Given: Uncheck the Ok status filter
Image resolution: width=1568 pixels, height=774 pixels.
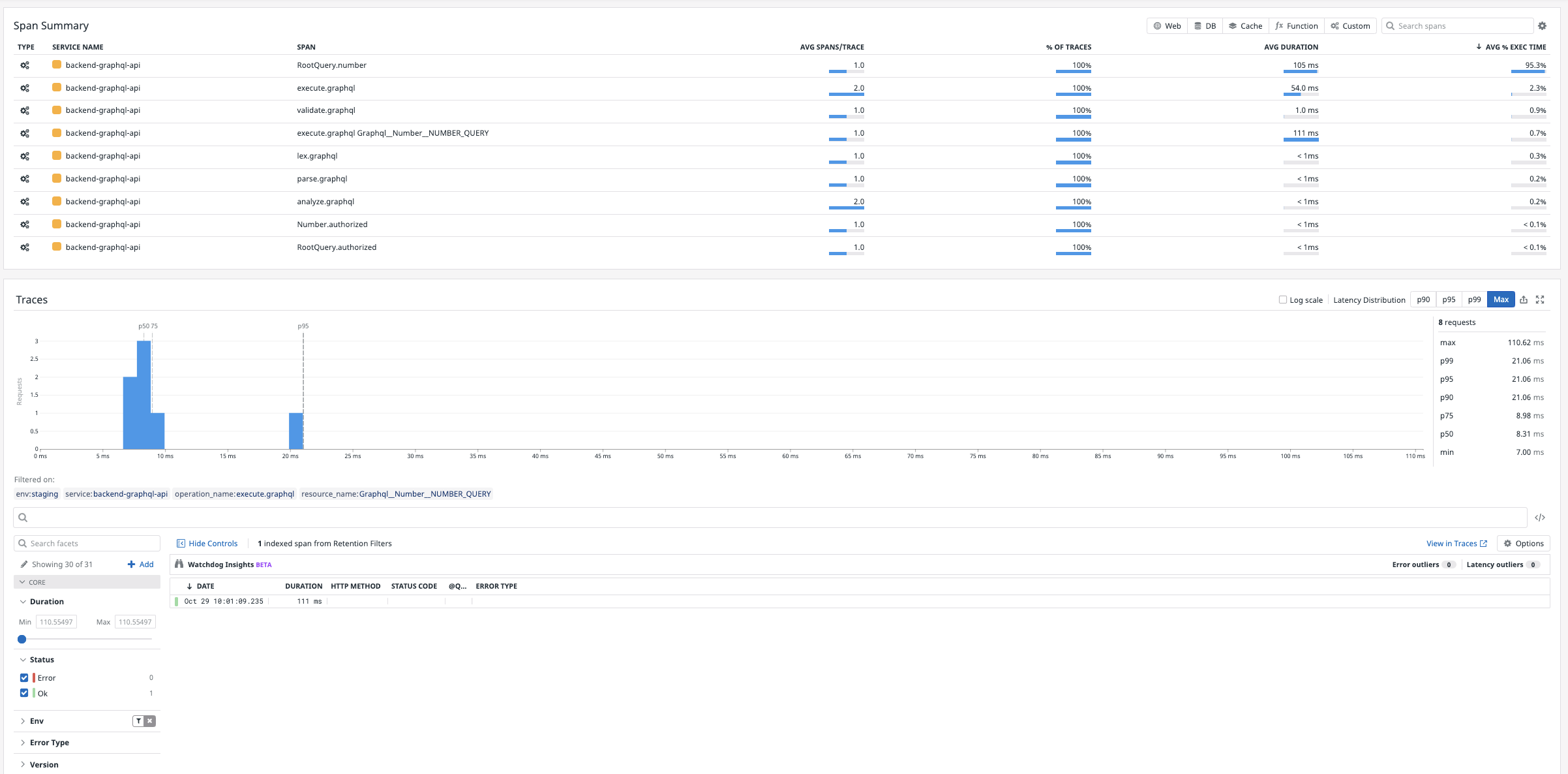Looking at the screenshot, I should tap(24, 692).
